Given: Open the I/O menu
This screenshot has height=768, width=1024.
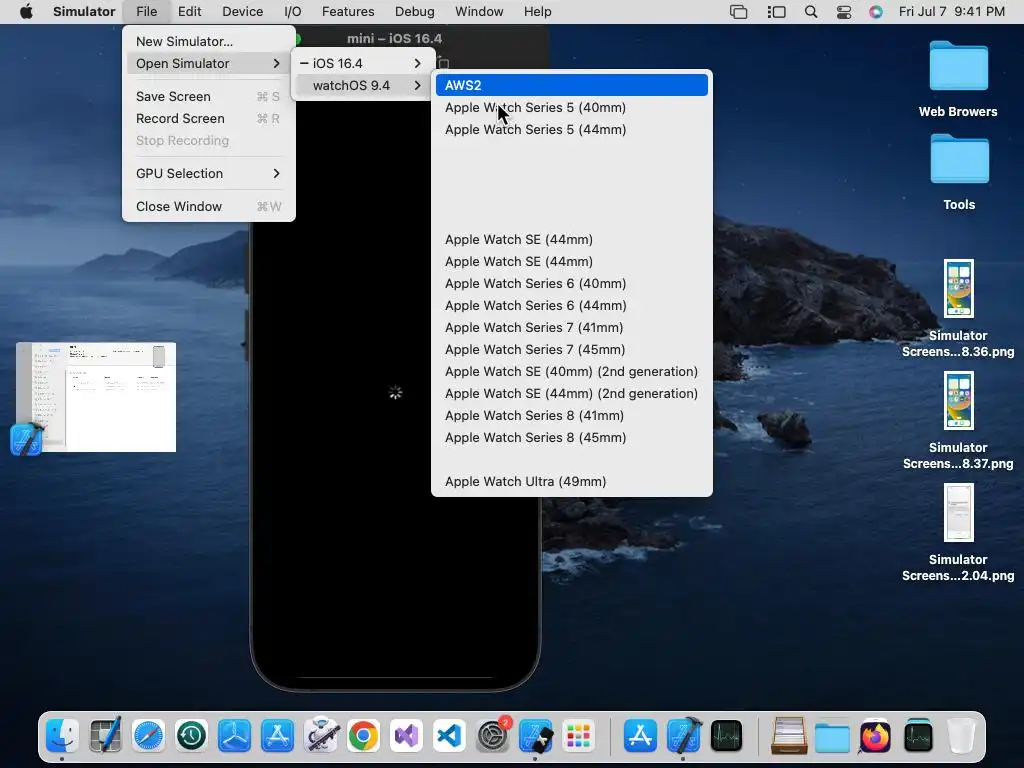Looking at the screenshot, I should 293,12.
